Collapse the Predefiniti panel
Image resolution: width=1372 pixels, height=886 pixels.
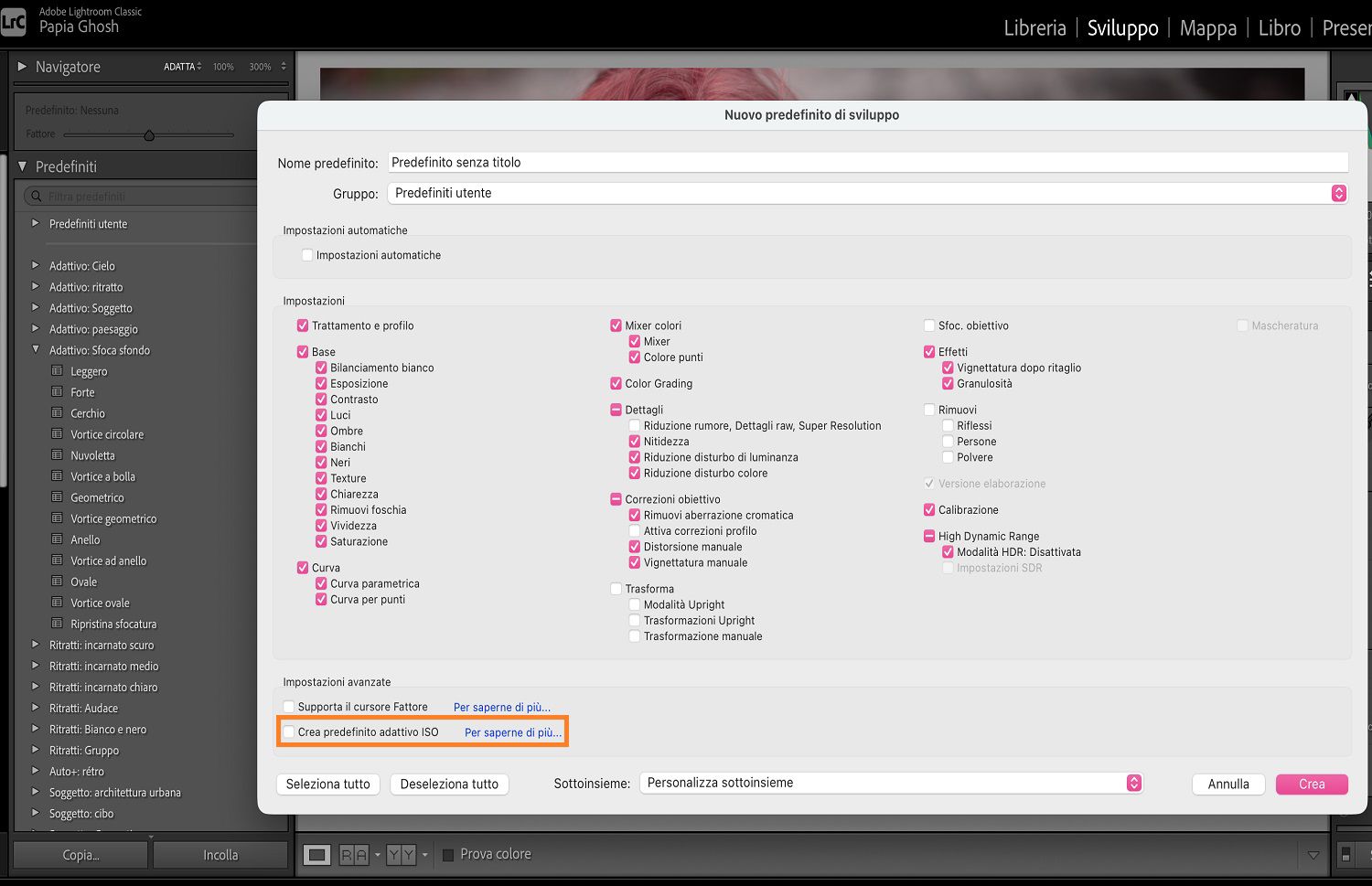[23, 166]
